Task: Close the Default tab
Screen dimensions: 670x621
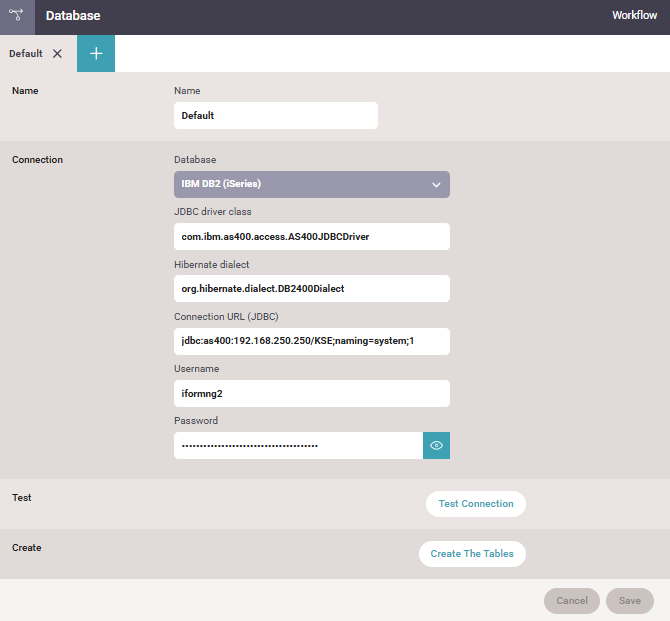Action: click(57, 54)
